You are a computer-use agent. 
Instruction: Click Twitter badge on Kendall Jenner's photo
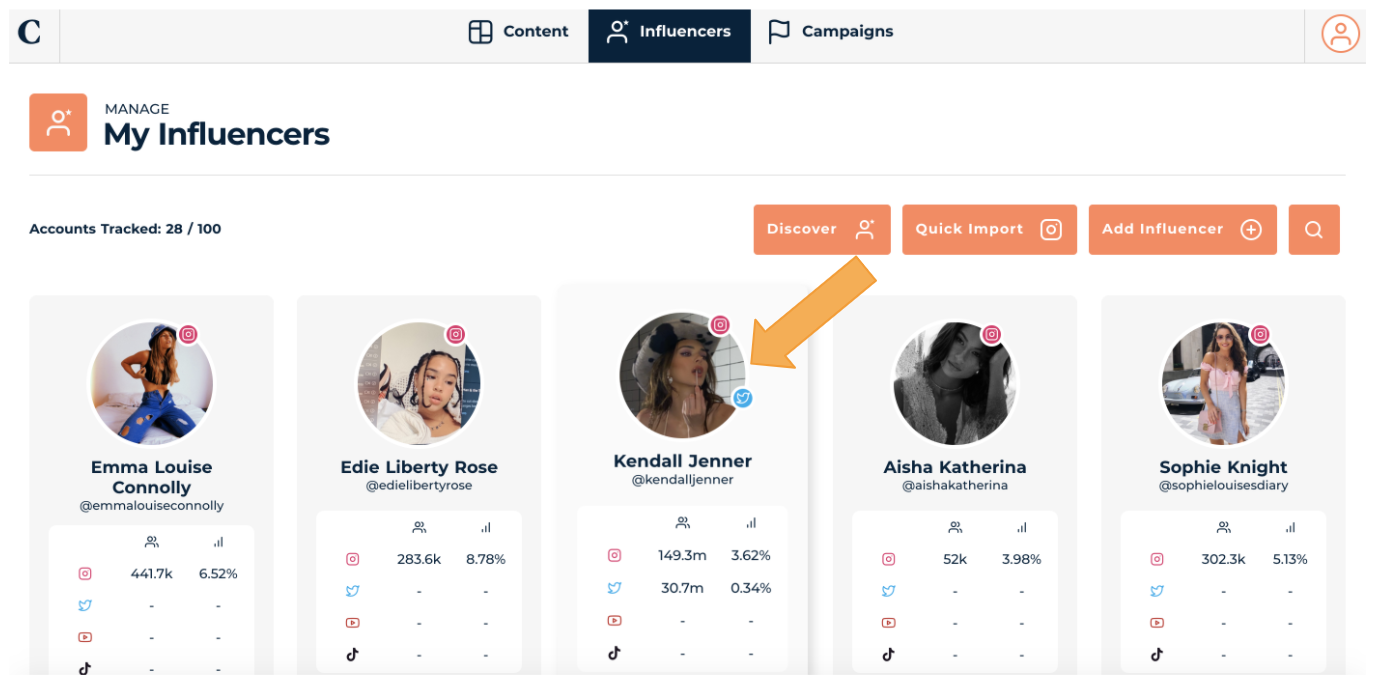[742, 398]
